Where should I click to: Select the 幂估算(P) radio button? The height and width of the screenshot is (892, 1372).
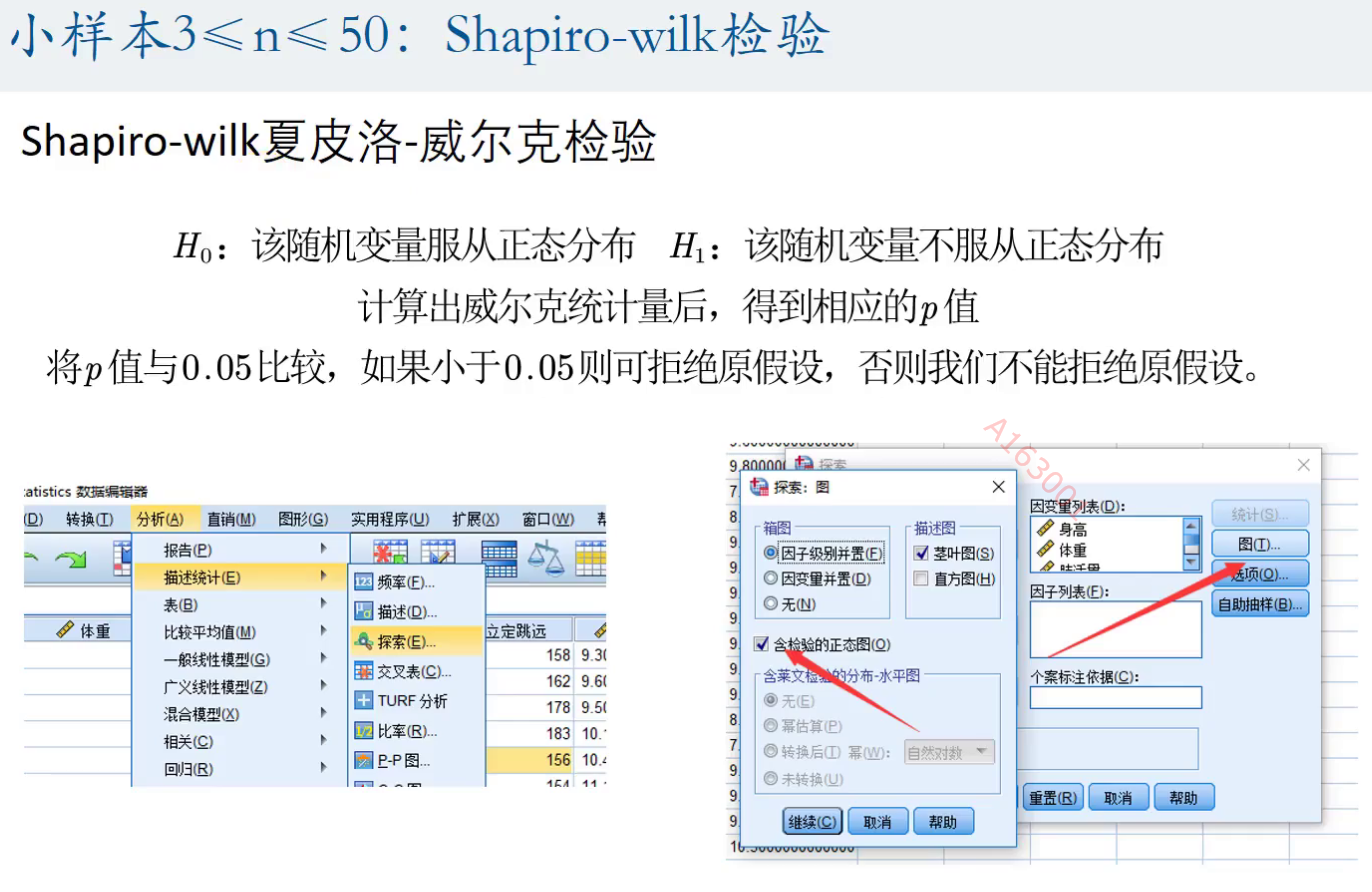[x=770, y=726]
